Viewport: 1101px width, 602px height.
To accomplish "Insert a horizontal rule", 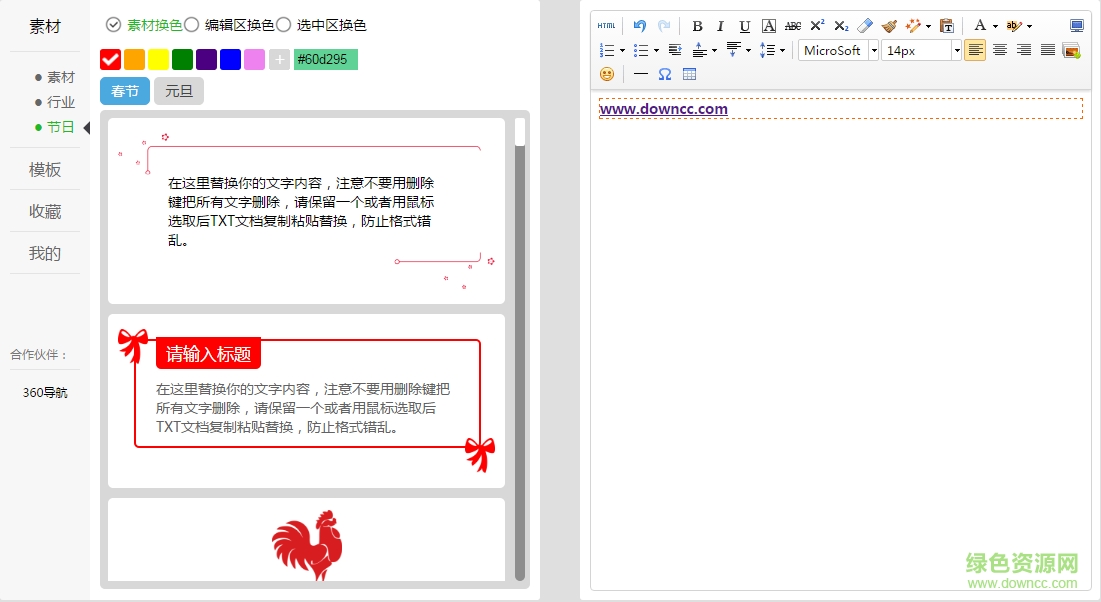I will (x=640, y=73).
